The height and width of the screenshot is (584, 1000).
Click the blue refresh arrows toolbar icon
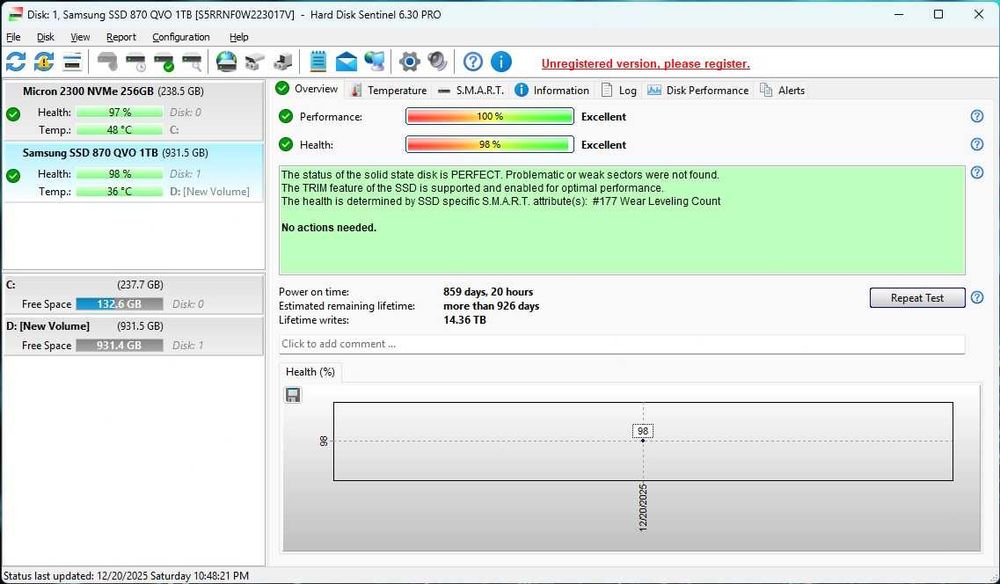coord(16,62)
